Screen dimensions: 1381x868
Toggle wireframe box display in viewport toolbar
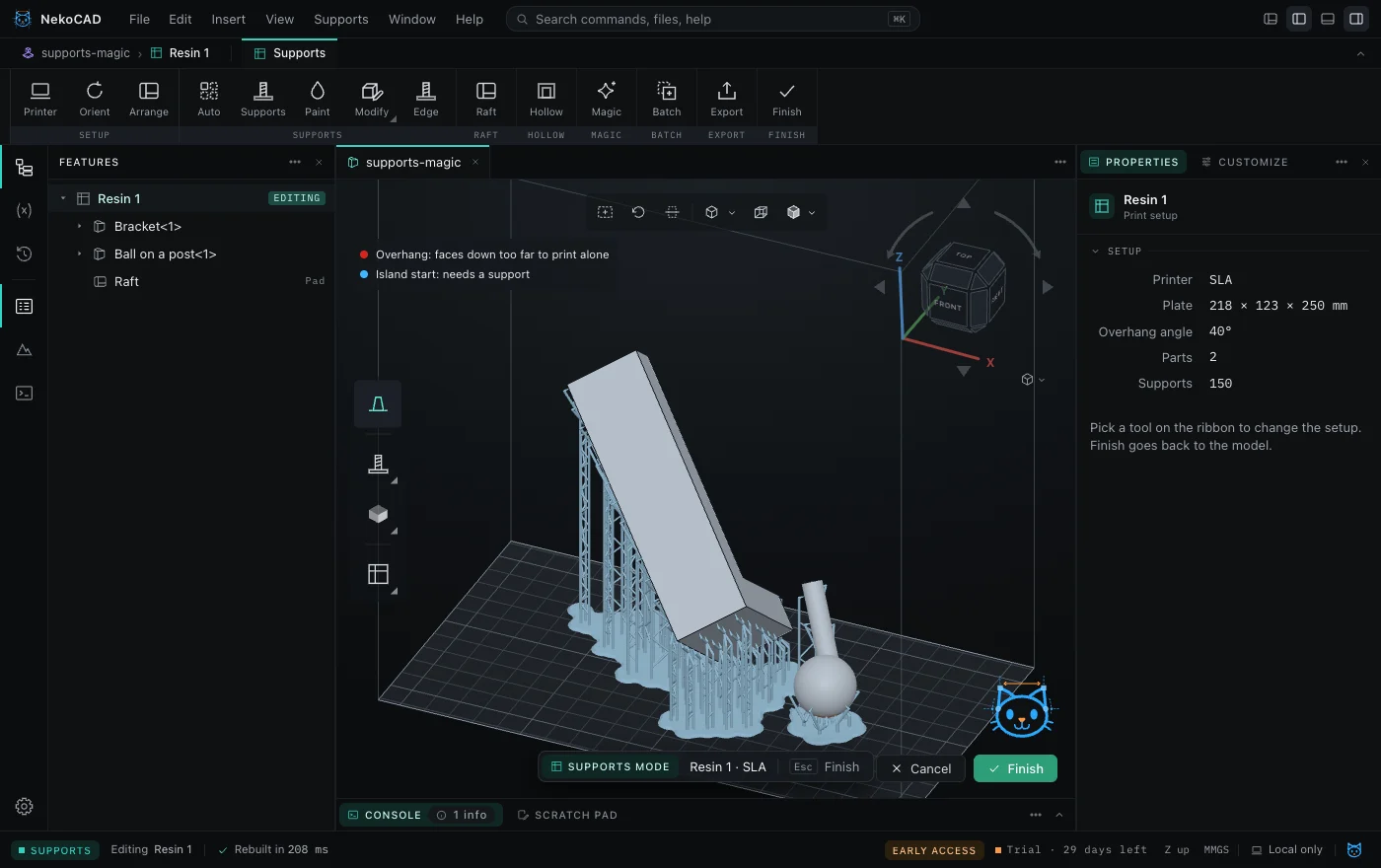click(x=761, y=212)
